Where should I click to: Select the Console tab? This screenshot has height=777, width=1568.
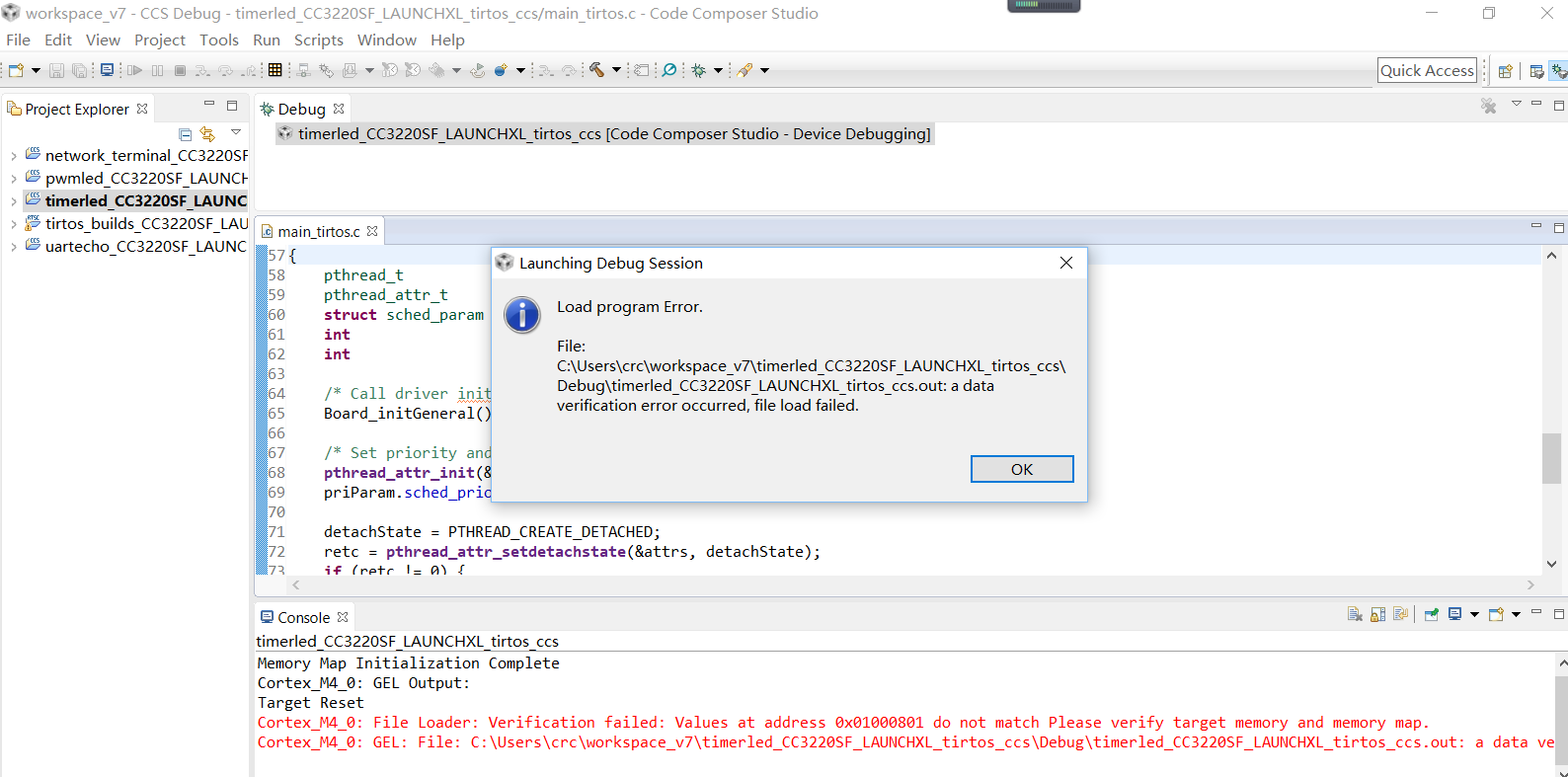click(303, 617)
